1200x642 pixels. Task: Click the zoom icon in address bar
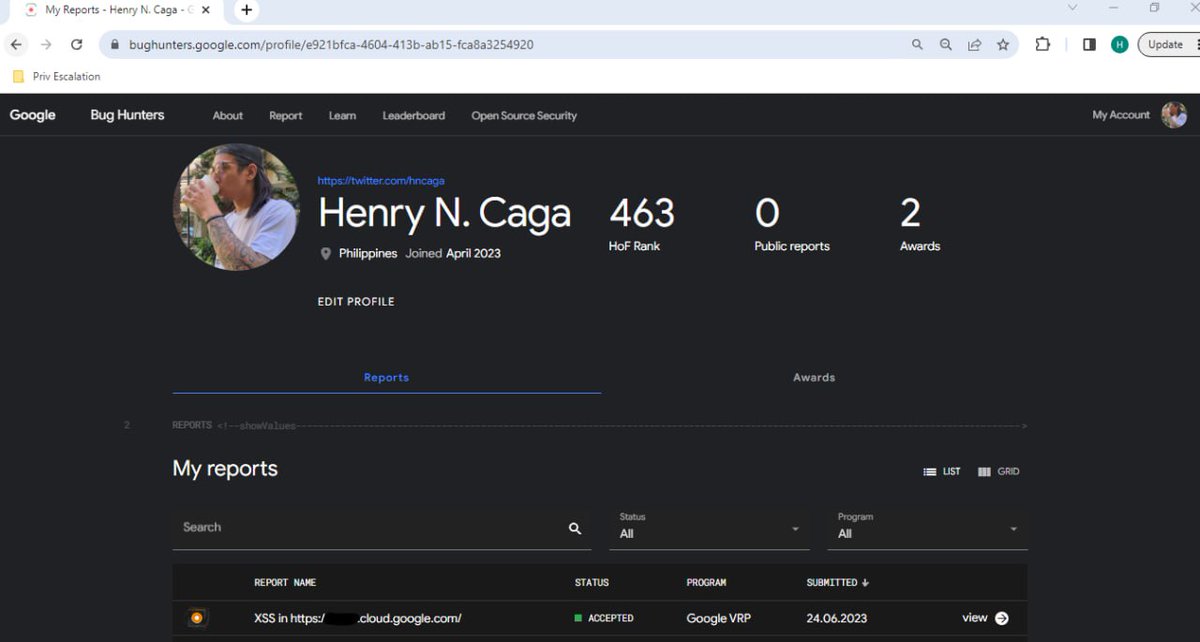pos(945,45)
